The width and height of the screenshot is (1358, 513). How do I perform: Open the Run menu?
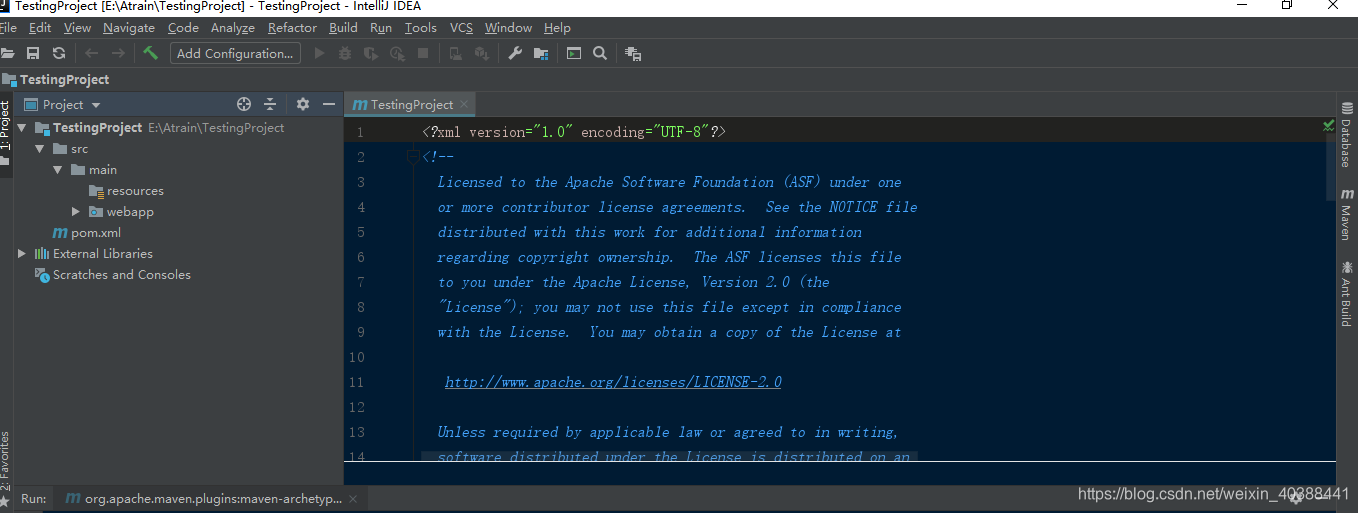pos(381,28)
